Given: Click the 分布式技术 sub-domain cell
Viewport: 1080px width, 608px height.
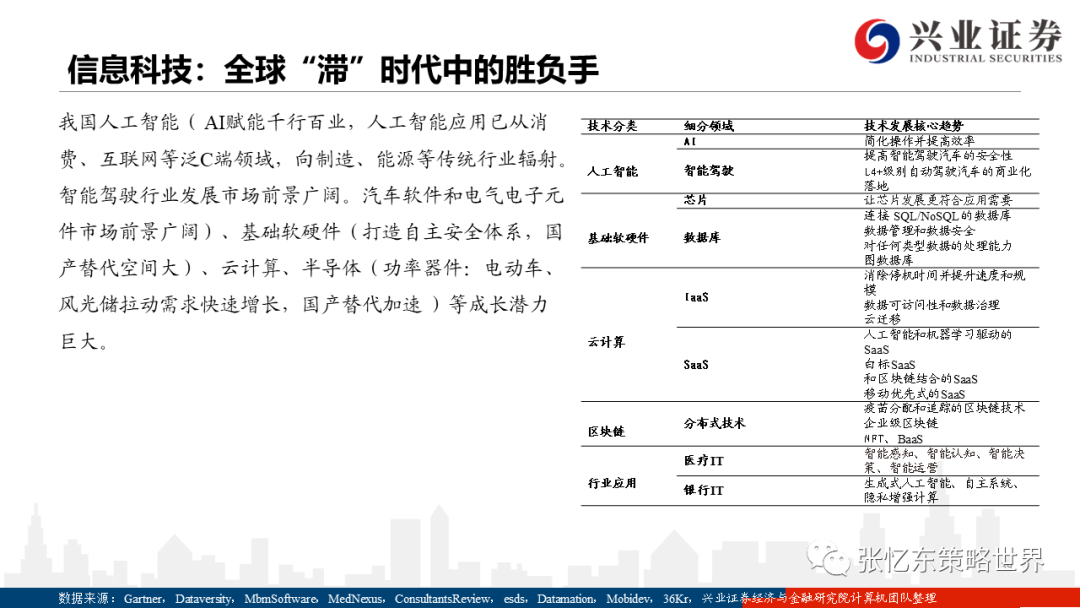Looking at the screenshot, I should click(x=714, y=423).
